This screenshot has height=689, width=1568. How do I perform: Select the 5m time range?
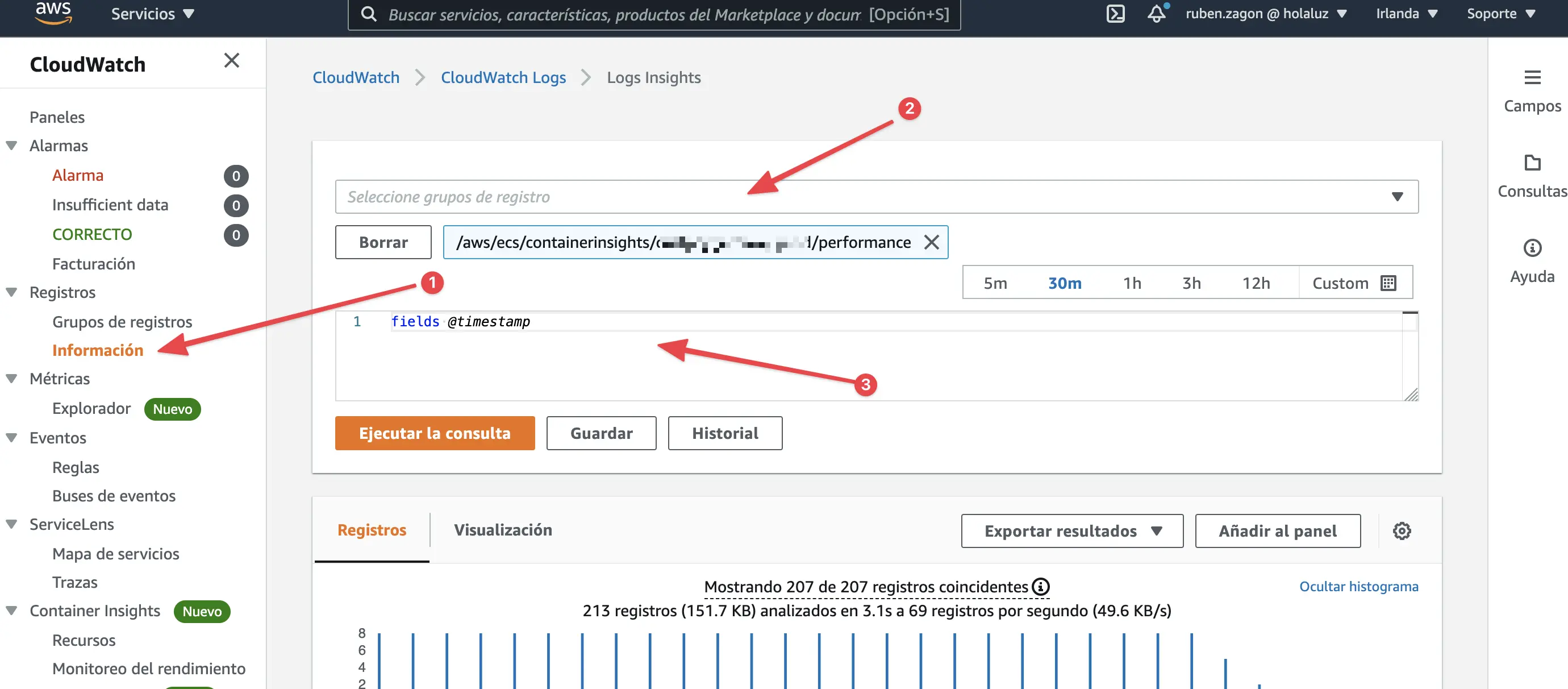coord(995,283)
